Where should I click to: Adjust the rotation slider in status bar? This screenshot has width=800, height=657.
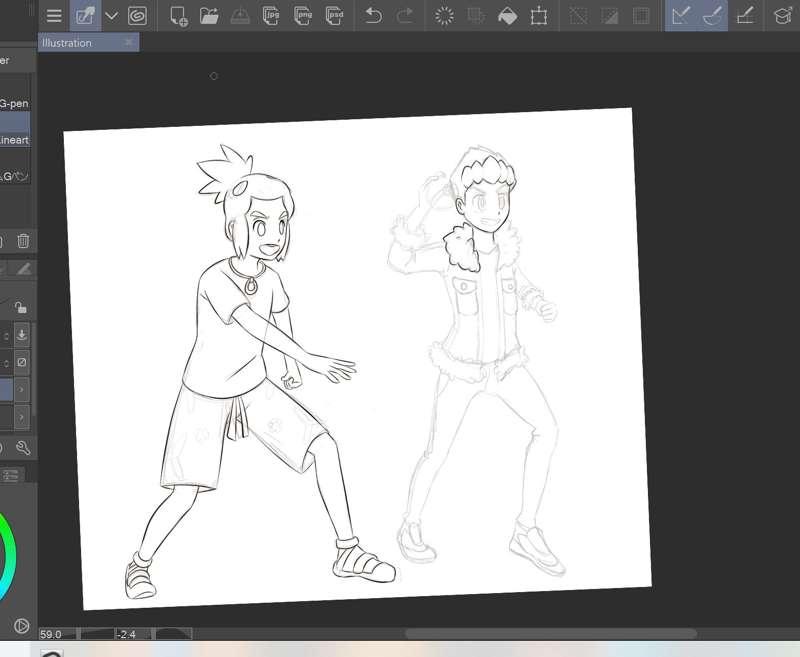click(x=173, y=634)
